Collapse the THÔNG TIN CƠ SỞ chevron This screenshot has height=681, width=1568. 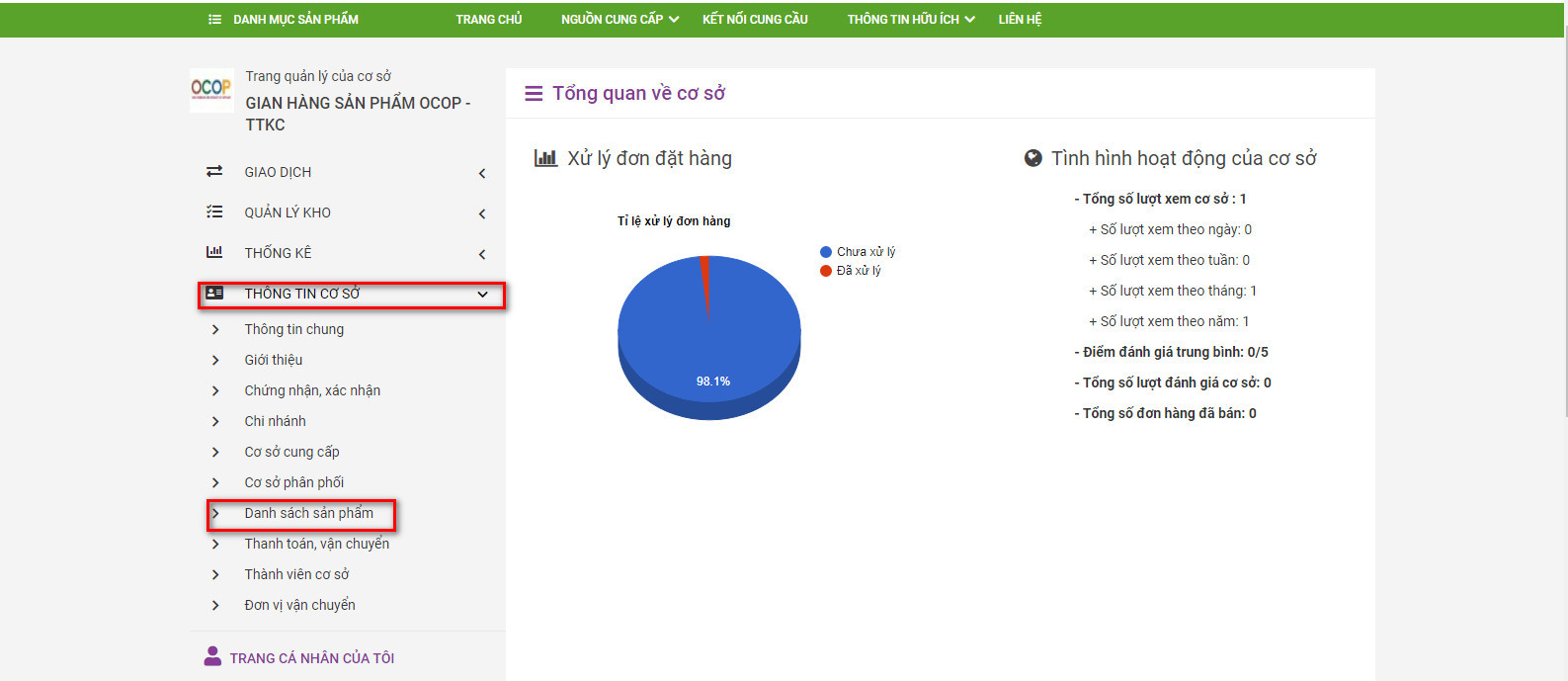482,295
